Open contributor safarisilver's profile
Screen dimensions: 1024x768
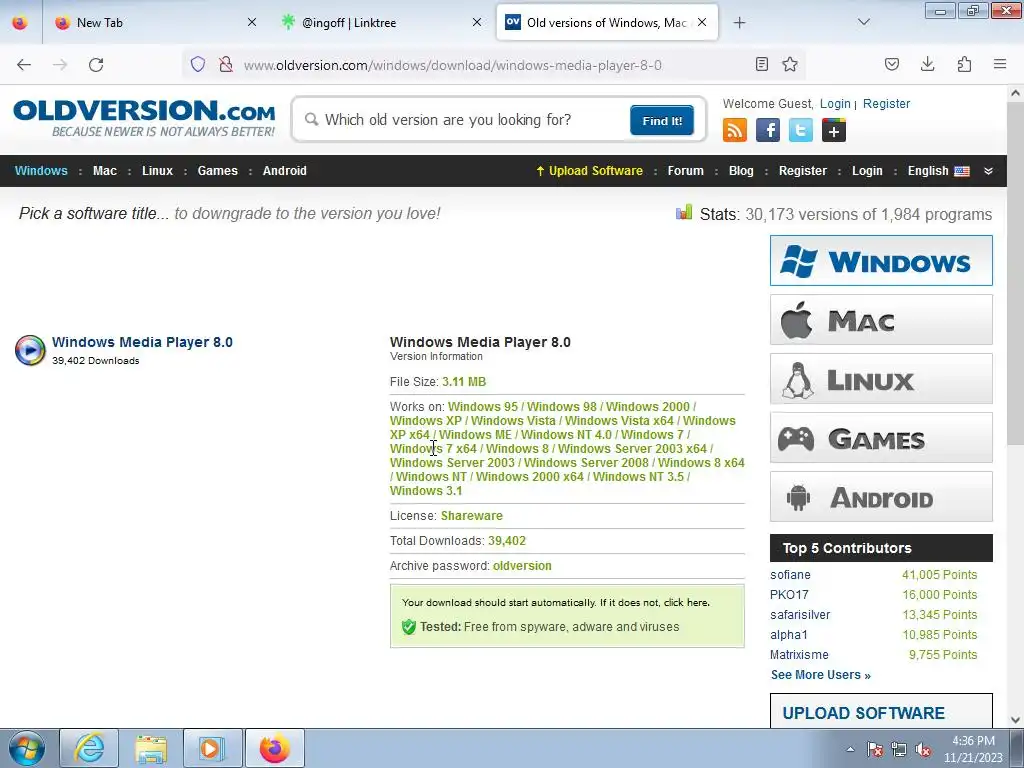pos(800,615)
